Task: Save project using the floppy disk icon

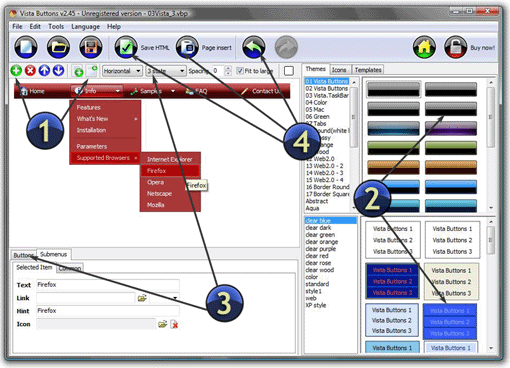Action: tap(91, 47)
